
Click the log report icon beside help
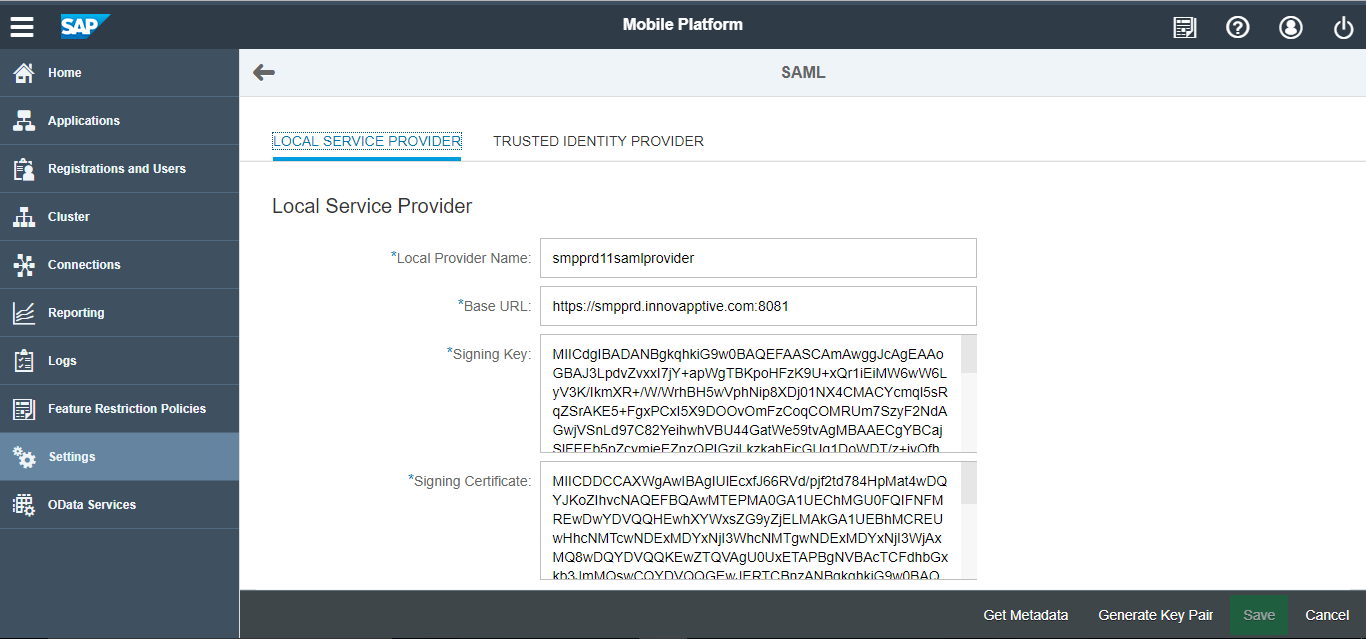point(1184,27)
